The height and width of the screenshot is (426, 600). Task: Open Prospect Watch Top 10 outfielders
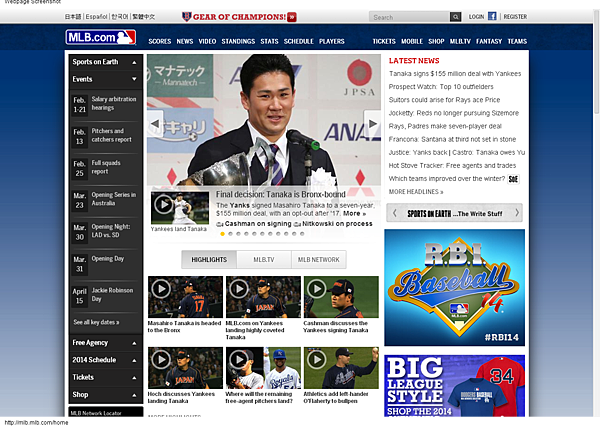(441, 87)
